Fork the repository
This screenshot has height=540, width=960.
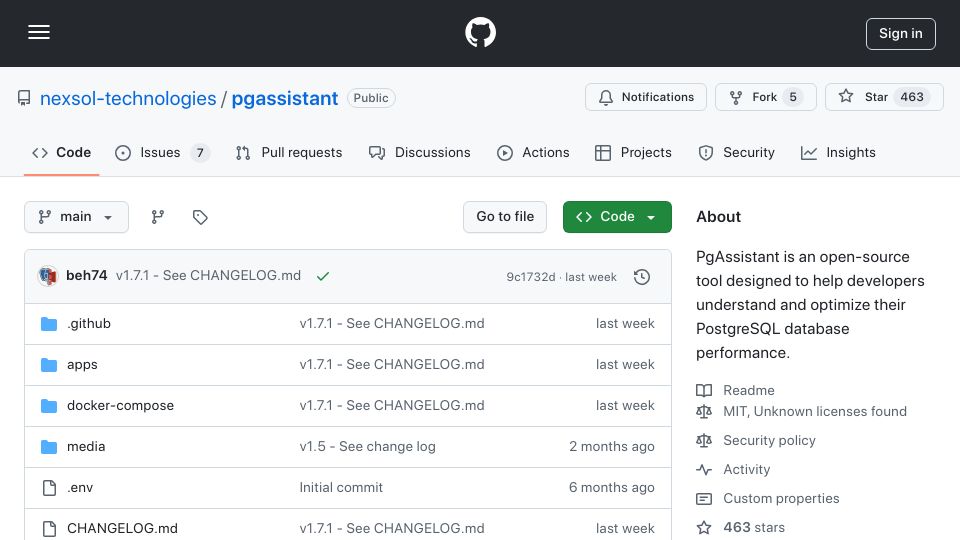[x=765, y=97]
